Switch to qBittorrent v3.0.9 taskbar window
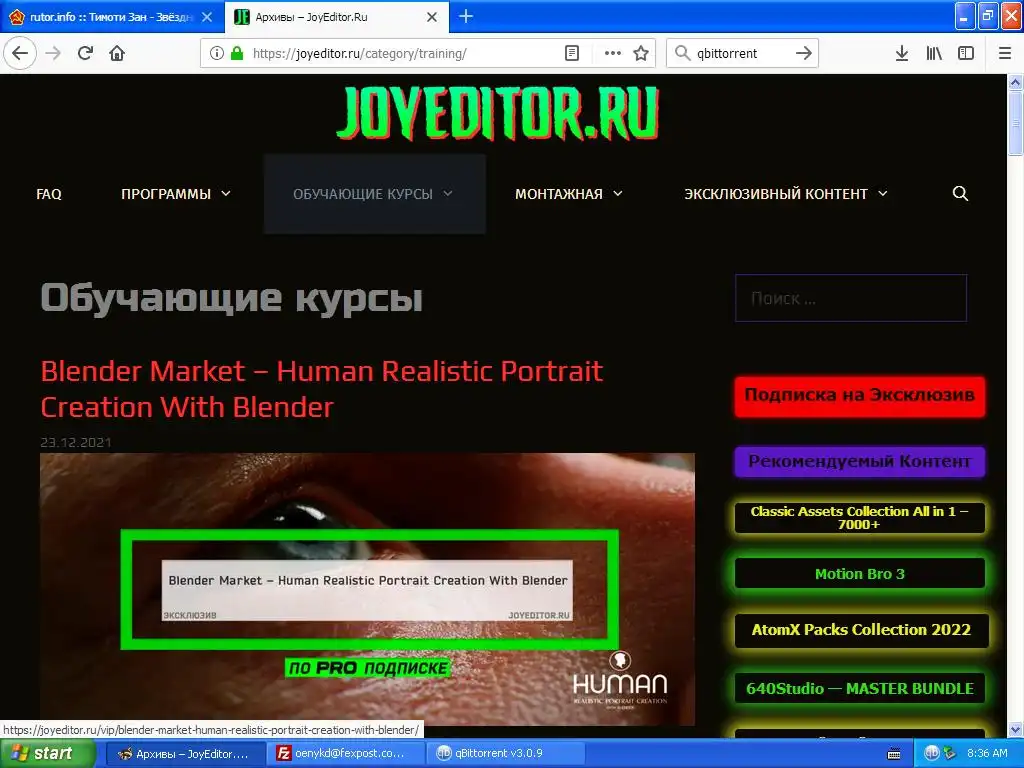The image size is (1024, 768). (x=505, y=754)
